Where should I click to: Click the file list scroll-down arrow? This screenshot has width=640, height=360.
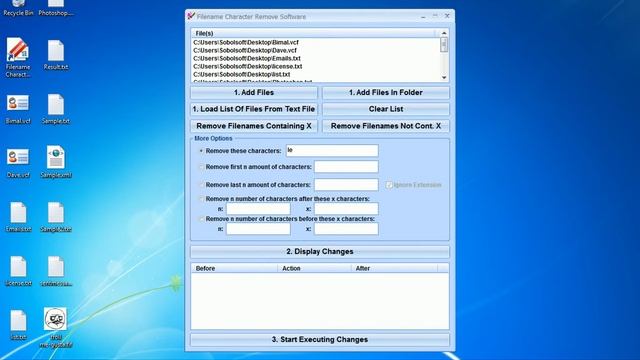pos(444,78)
